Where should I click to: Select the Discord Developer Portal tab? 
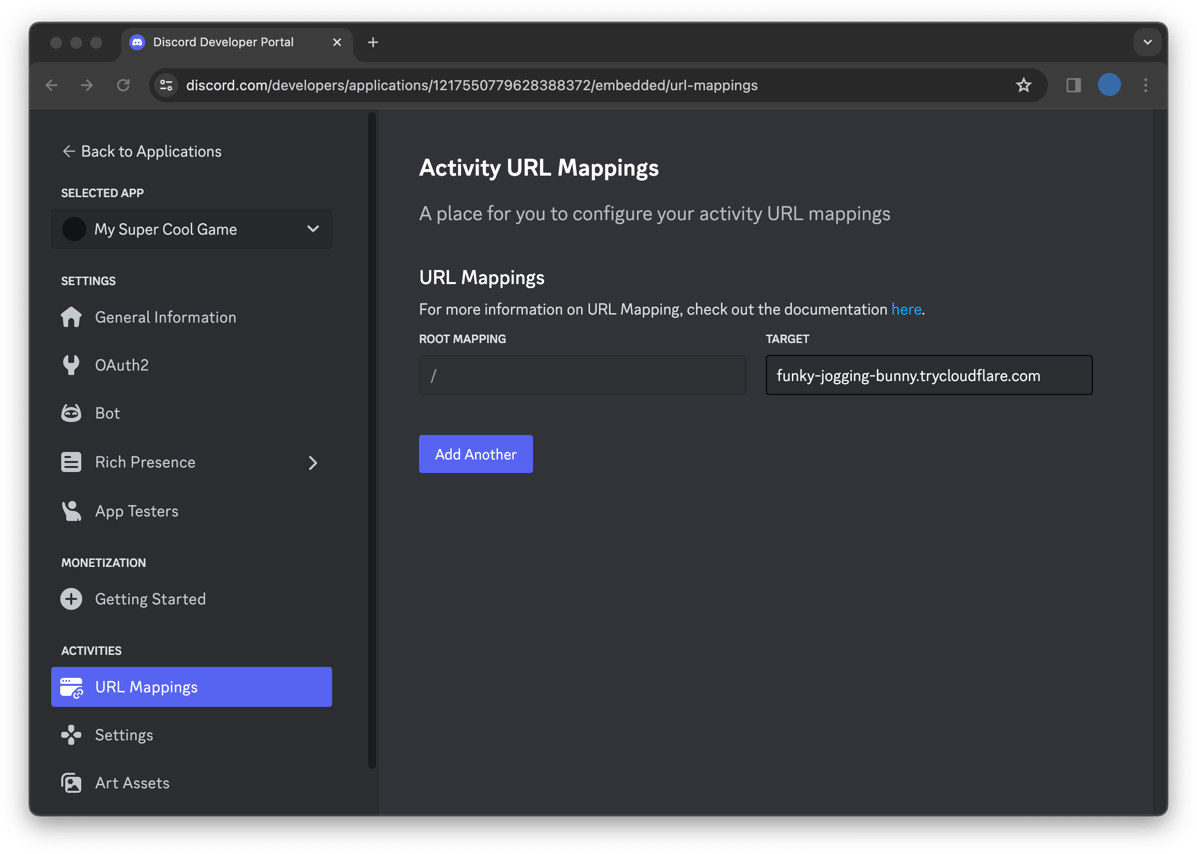(237, 43)
